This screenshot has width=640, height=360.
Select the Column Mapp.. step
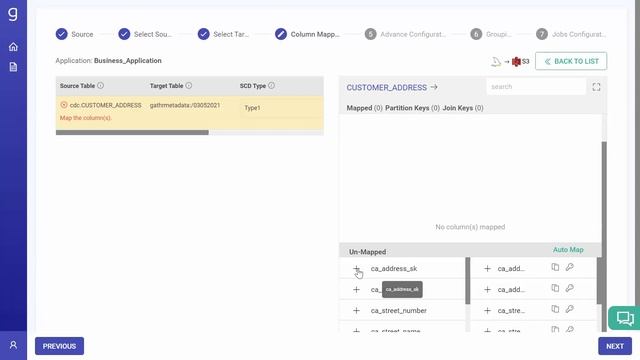pyautogui.click(x=307, y=34)
